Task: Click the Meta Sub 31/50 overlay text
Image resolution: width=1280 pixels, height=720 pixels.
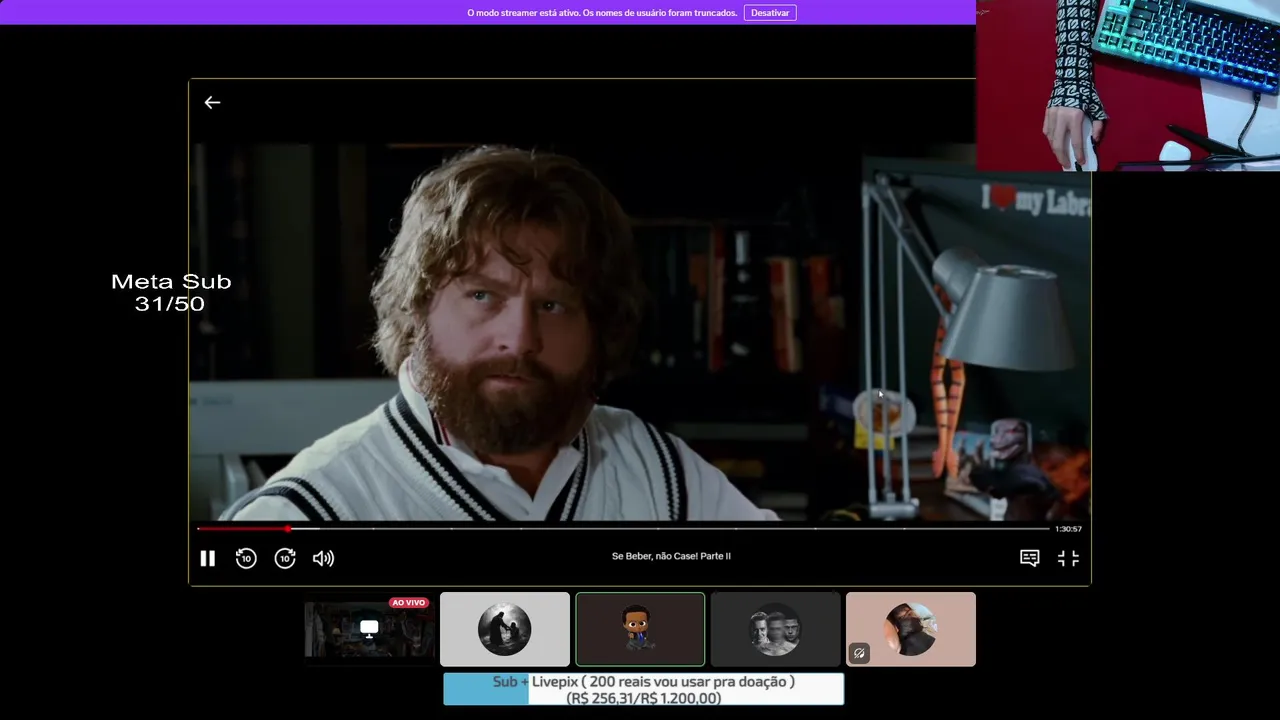Action: [x=171, y=292]
